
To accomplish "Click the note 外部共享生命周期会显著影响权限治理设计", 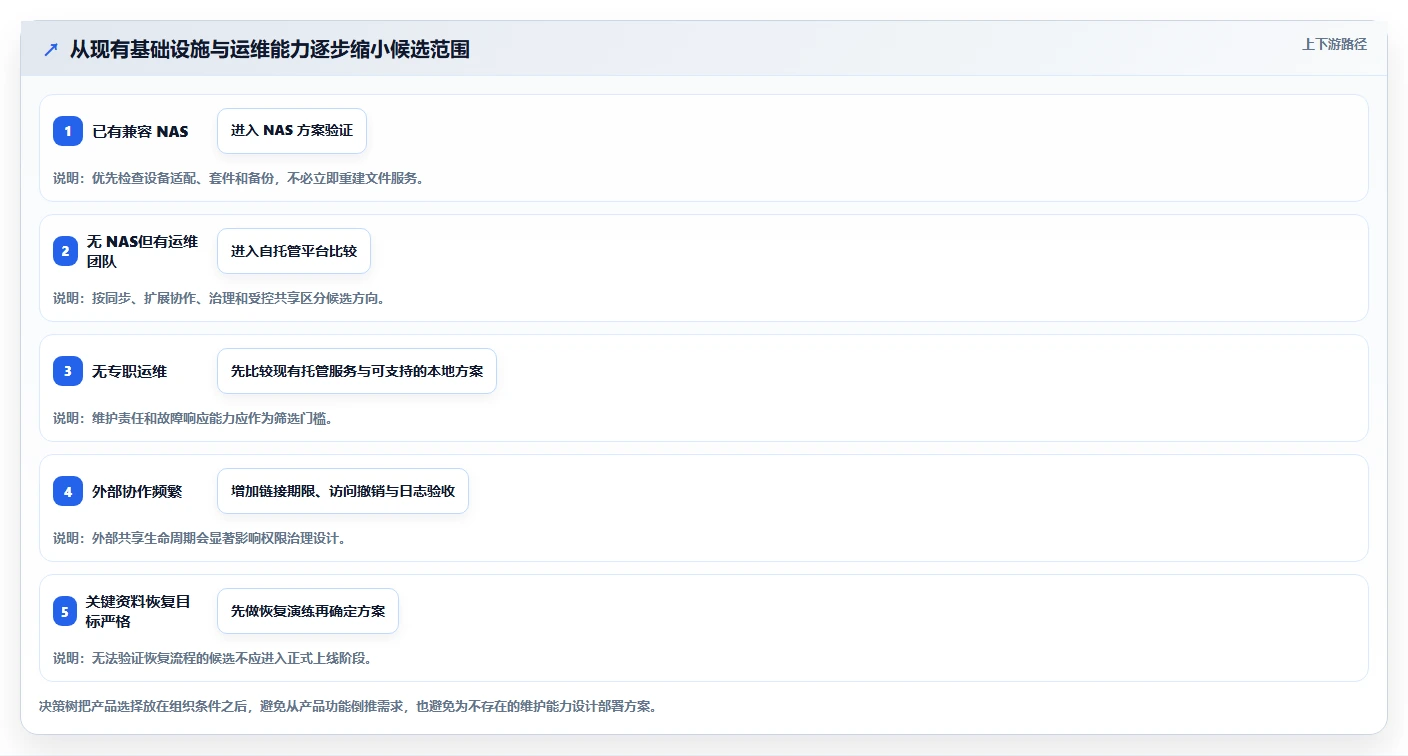I will [x=199, y=538].
